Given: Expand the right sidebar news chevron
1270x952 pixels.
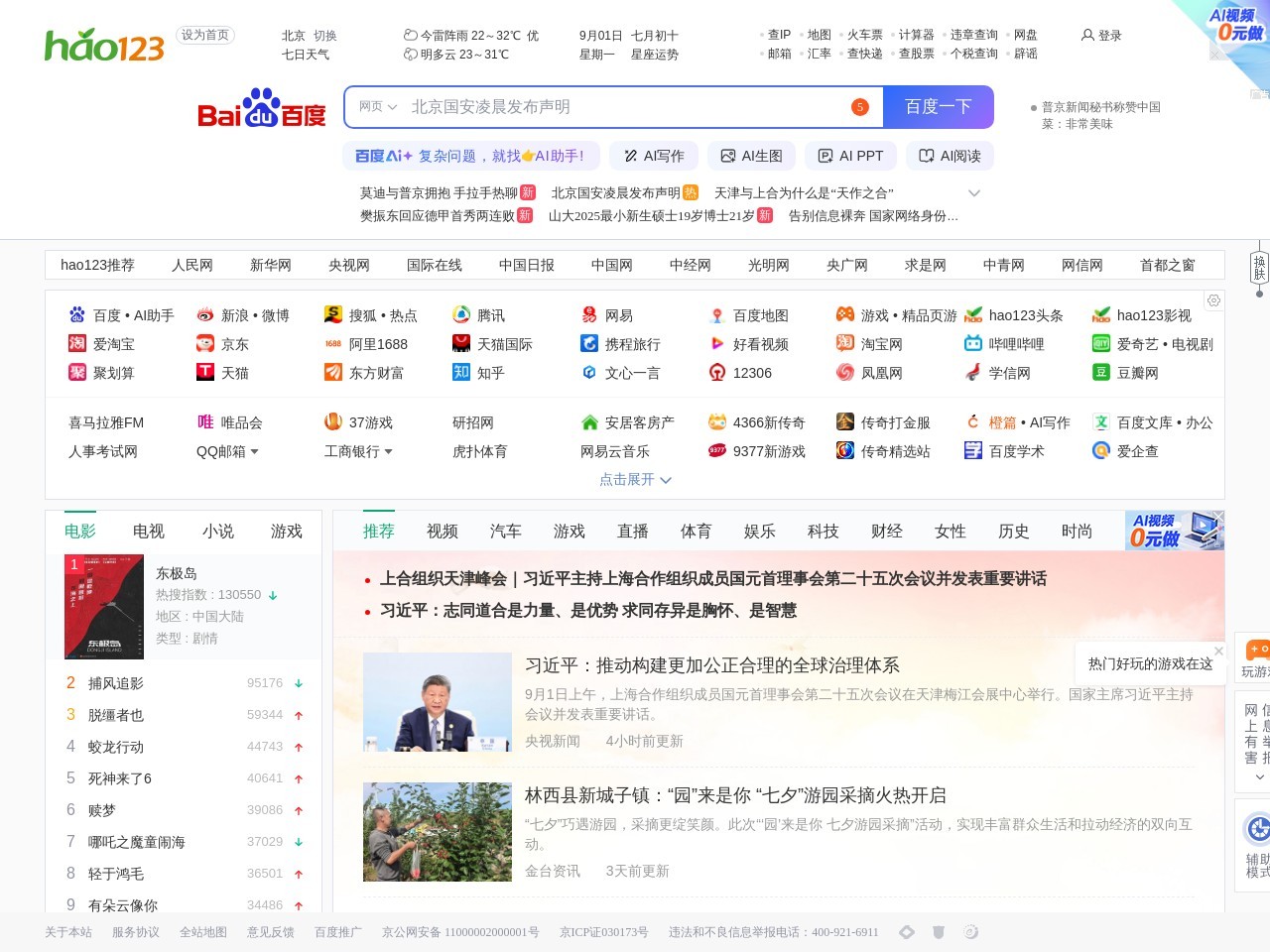Looking at the screenshot, I should pyautogui.click(x=1260, y=776).
